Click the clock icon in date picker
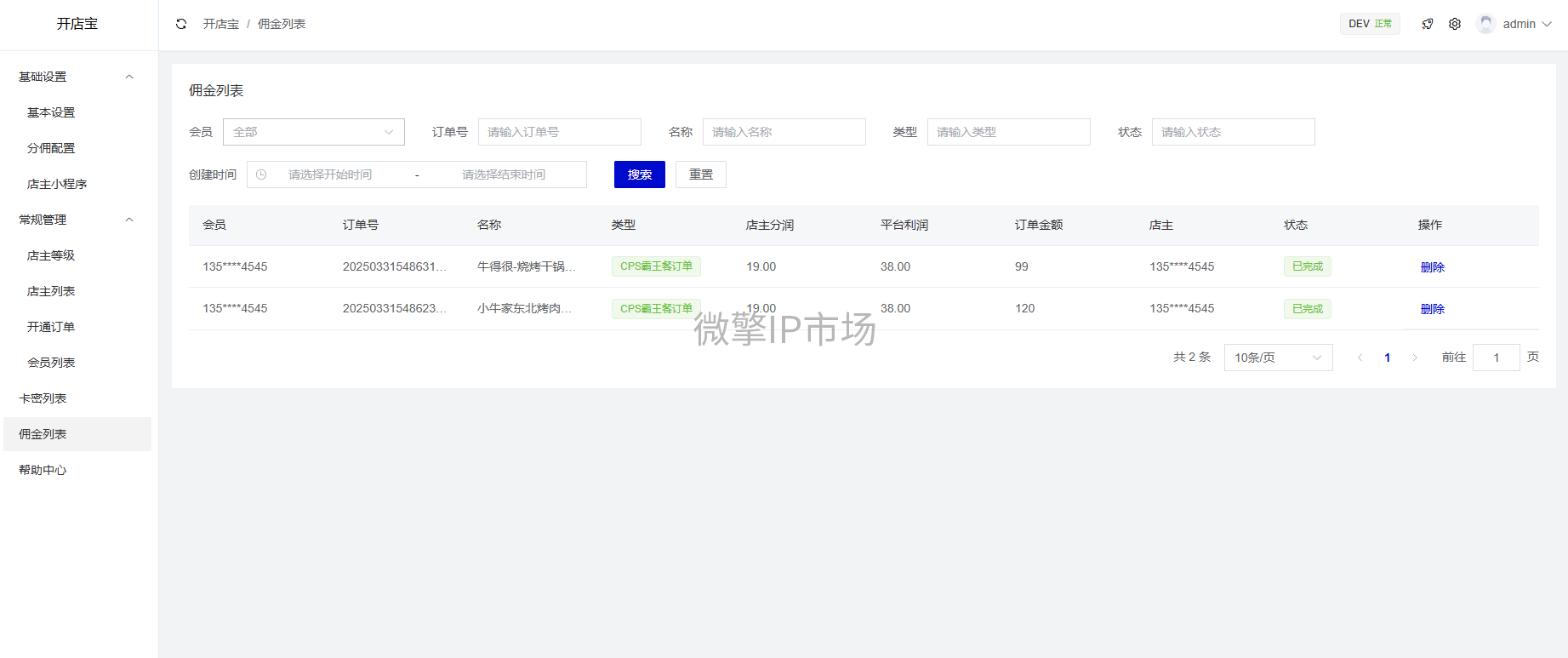The image size is (1568, 658). (261, 175)
